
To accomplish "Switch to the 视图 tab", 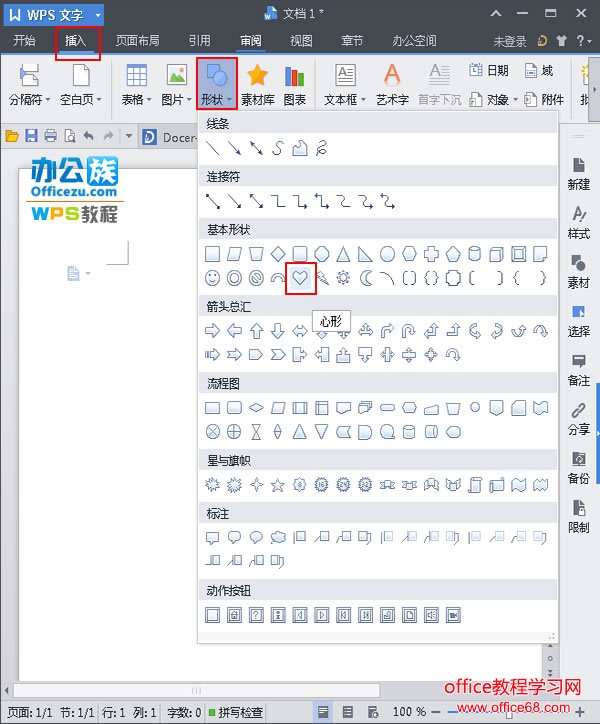I will pyautogui.click(x=301, y=41).
